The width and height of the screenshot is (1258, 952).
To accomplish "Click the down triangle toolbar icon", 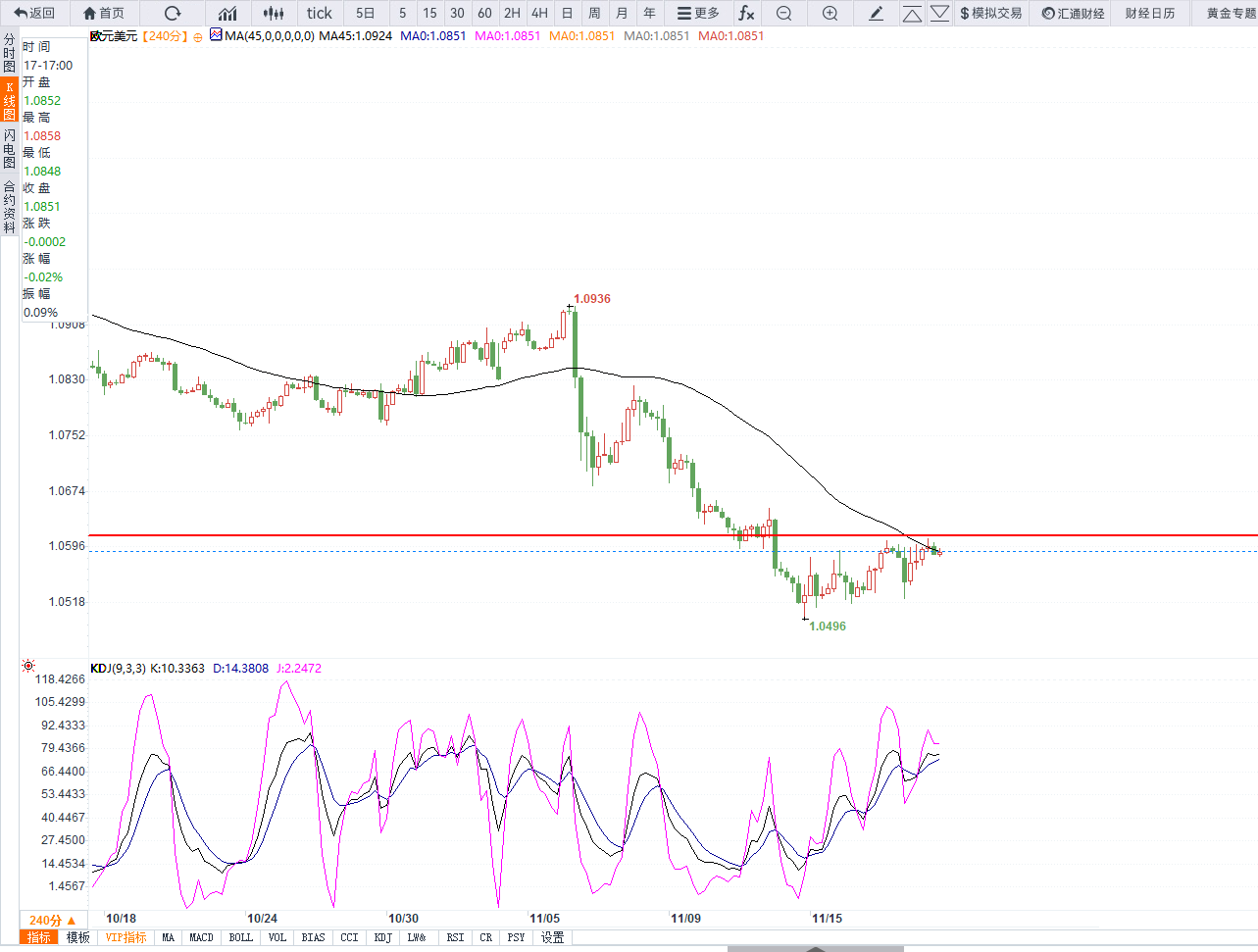I will (939, 13).
